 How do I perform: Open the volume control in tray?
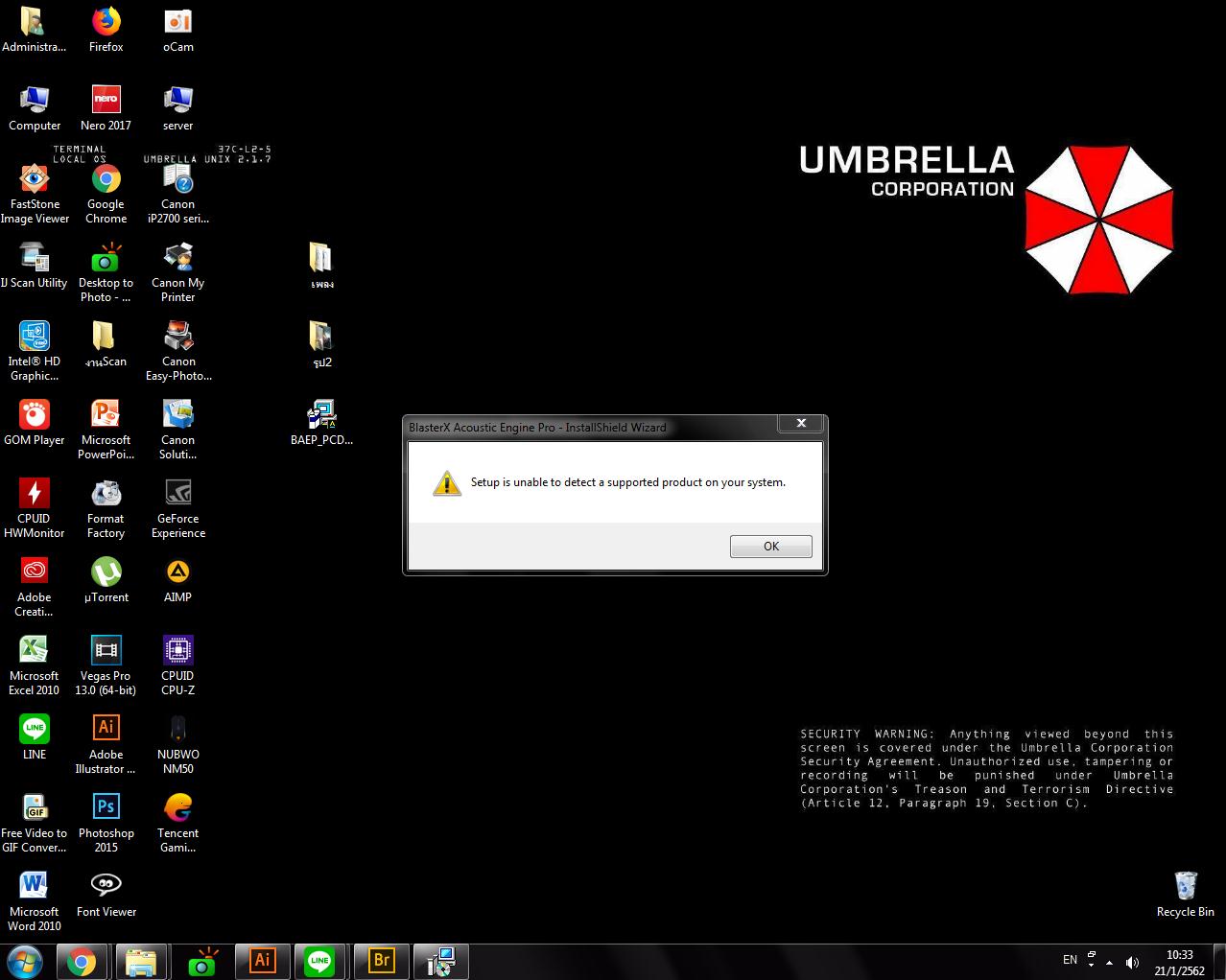(1132, 962)
